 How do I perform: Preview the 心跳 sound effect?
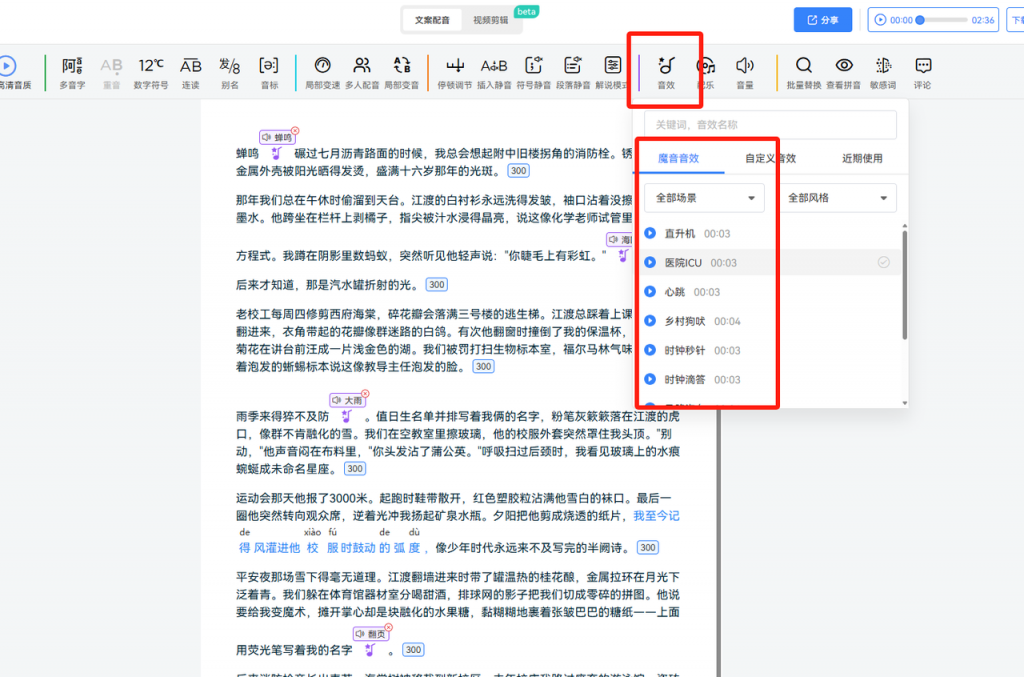pos(650,292)
